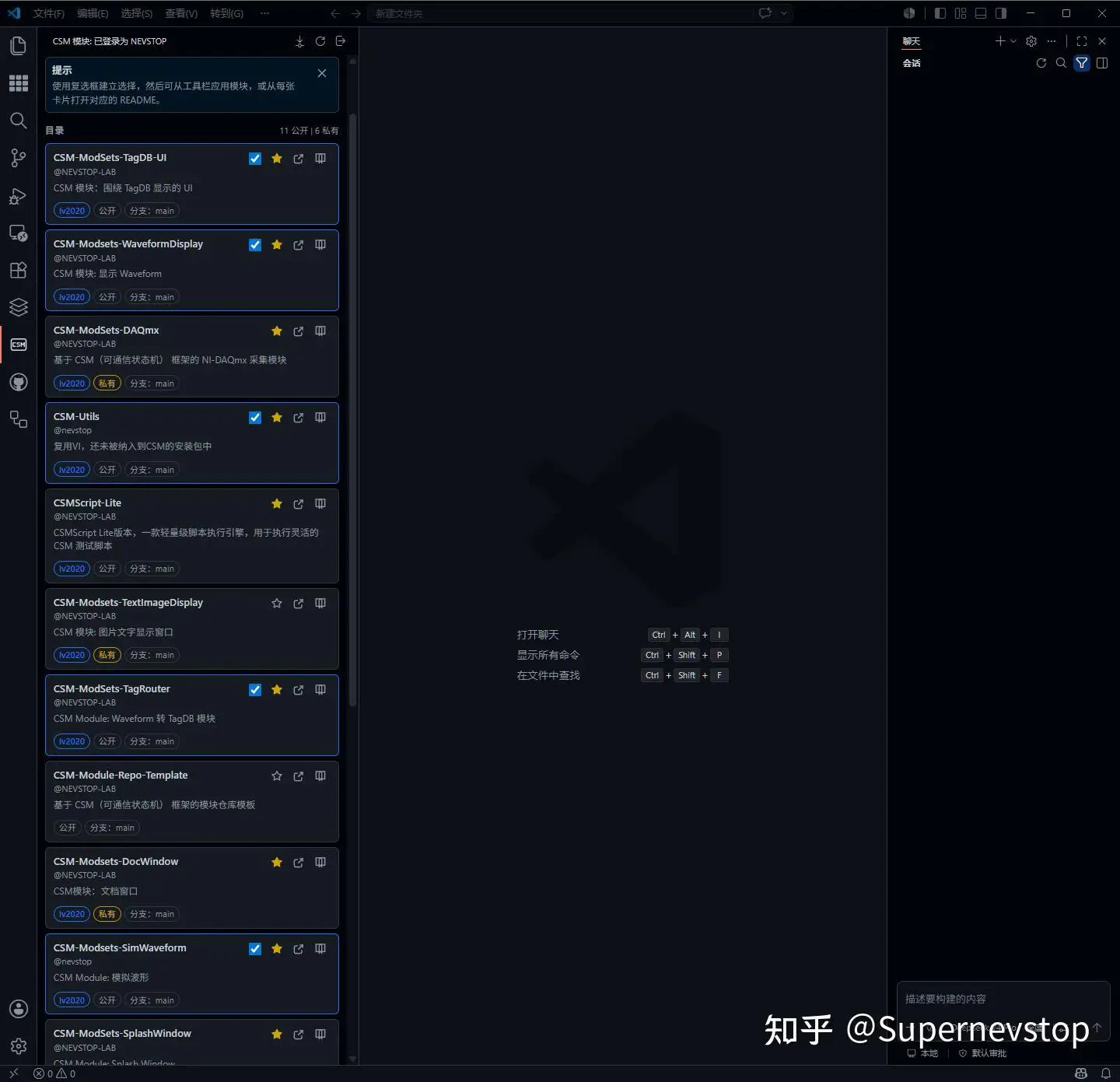Open the 转到(G) menu
The image size is (1120, 1082).
226,13
